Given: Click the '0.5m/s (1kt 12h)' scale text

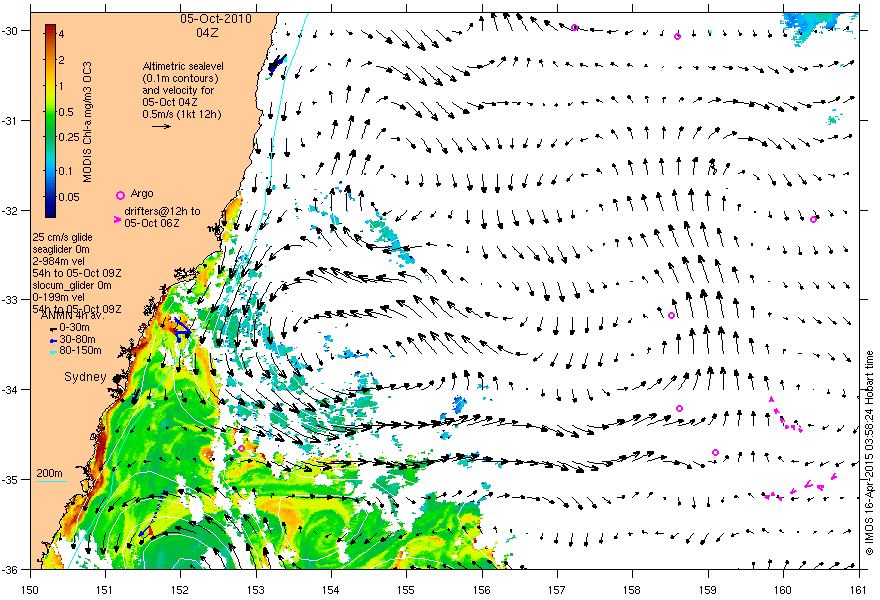Looking at the screenshot, I should [x=181, y=114].
